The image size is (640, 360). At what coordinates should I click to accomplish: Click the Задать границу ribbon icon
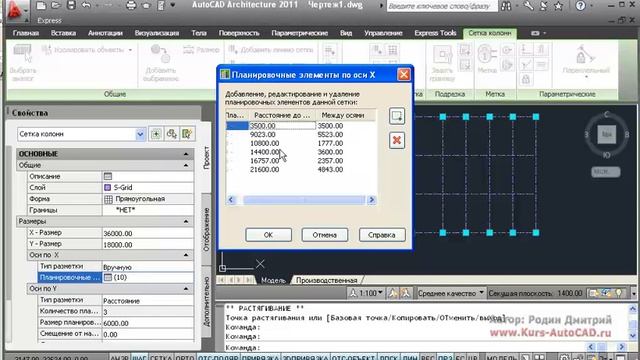point(442,54)
